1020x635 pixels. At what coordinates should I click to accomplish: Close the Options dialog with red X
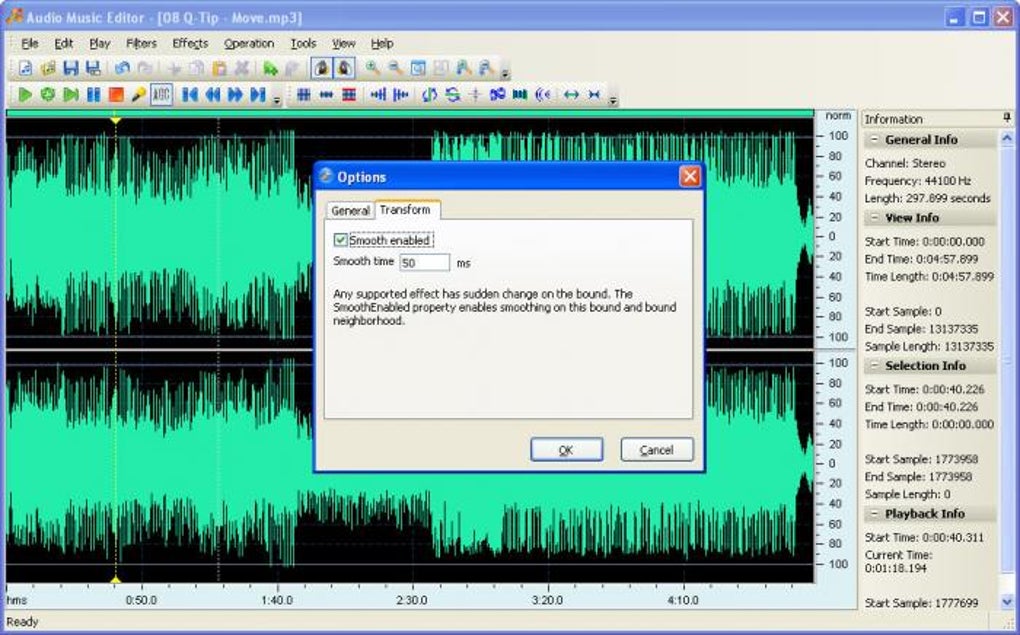coord(690,176)
